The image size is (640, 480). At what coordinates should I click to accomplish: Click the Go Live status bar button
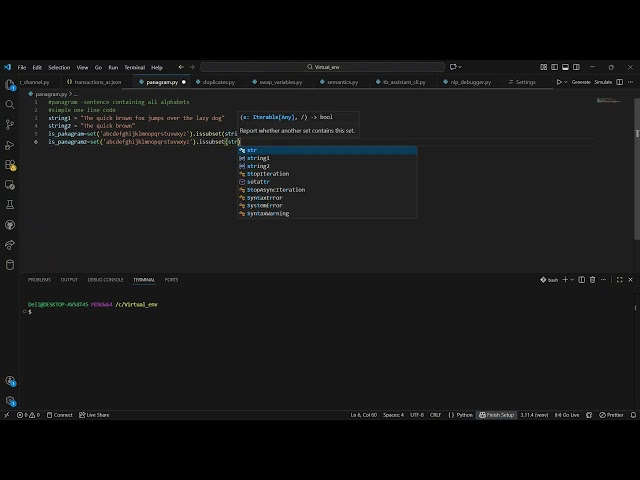tap(567, 415)
